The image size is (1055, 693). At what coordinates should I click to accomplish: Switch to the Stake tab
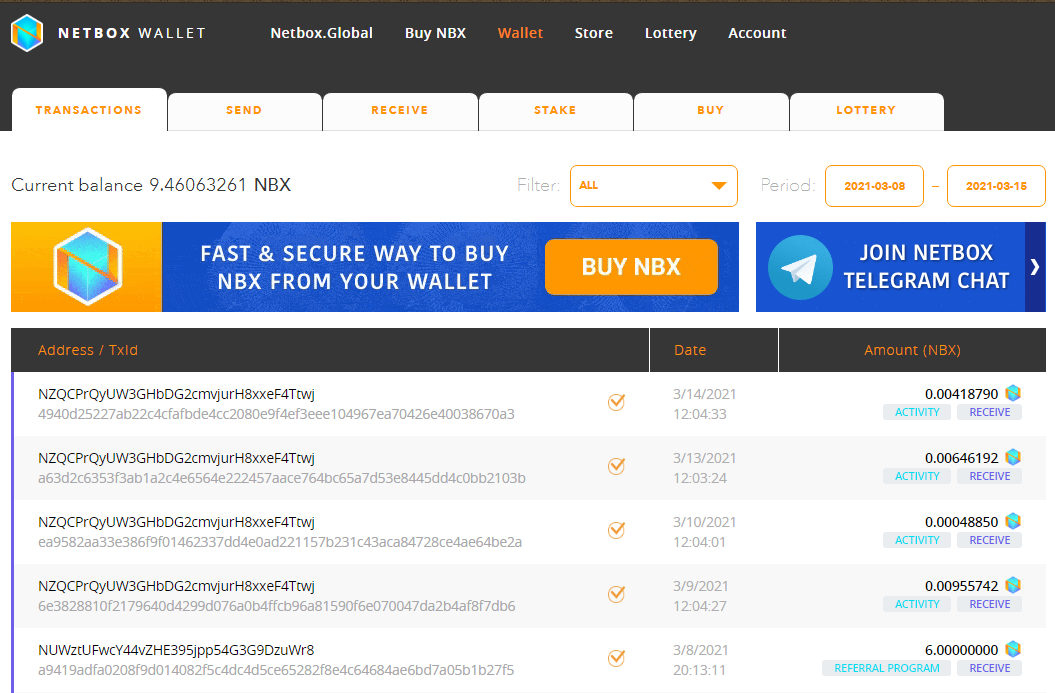[x=555, y=111]
